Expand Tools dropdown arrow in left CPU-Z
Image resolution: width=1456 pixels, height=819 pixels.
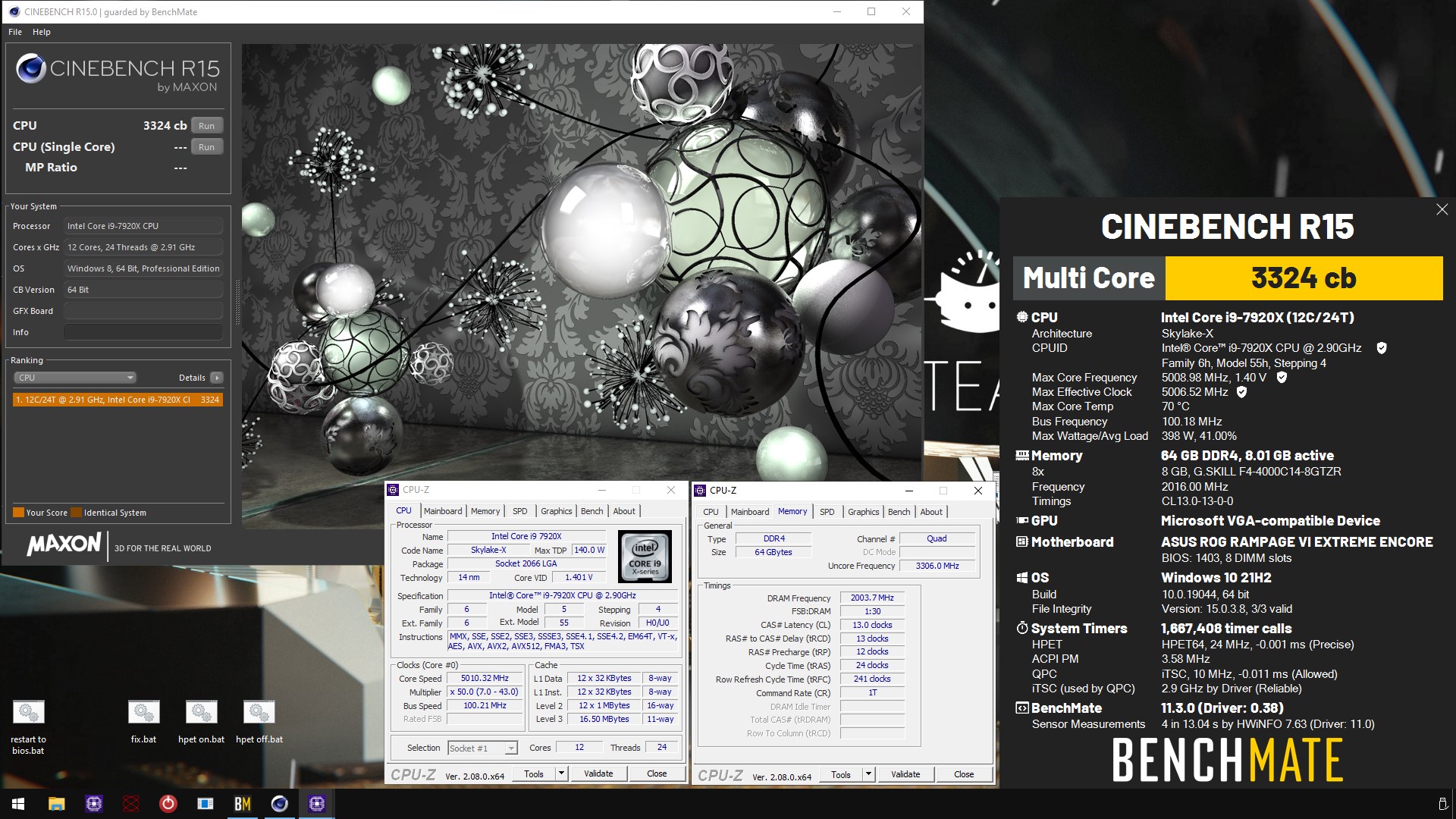pos(562,773)
